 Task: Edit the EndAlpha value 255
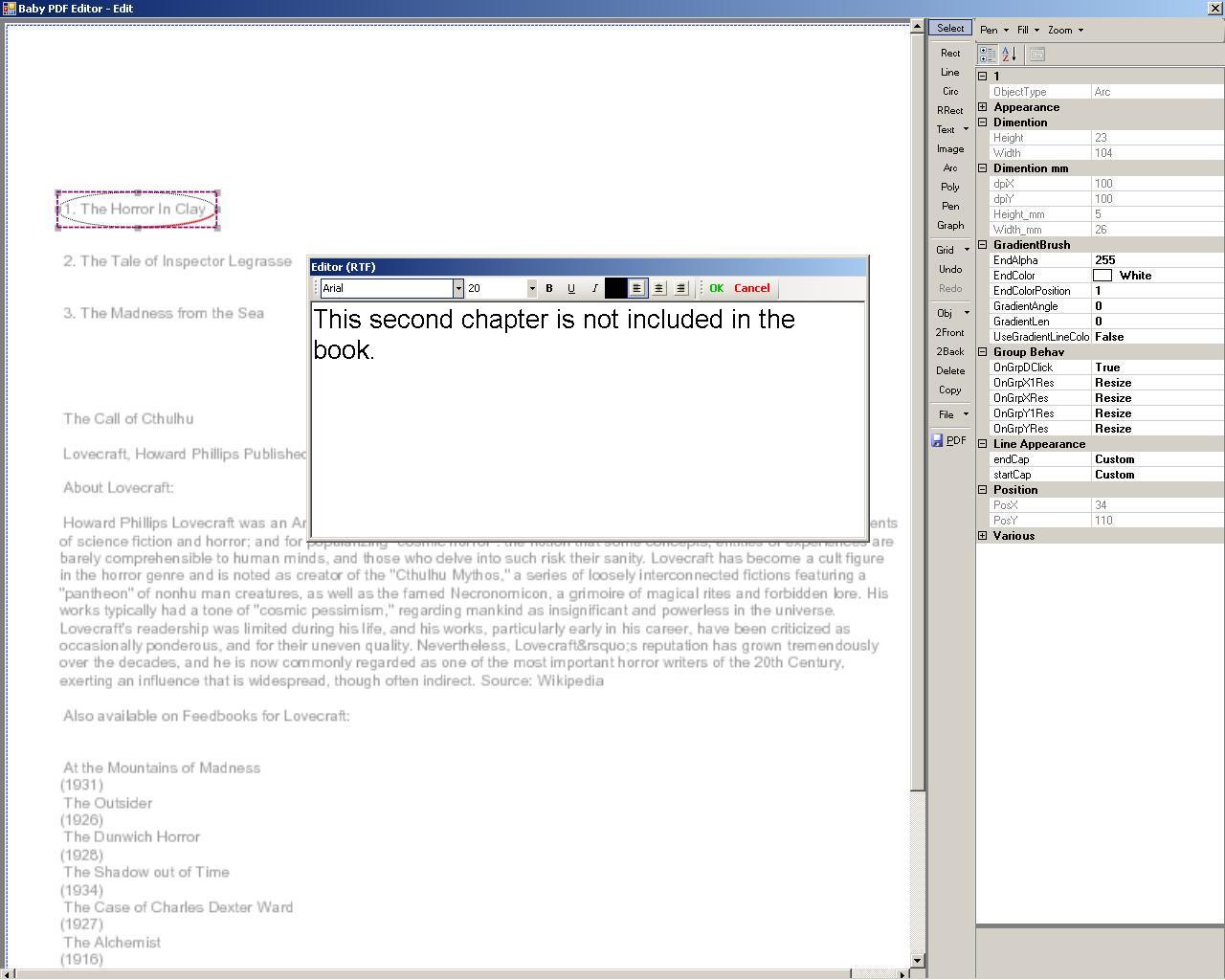(x=1158, y=260)
